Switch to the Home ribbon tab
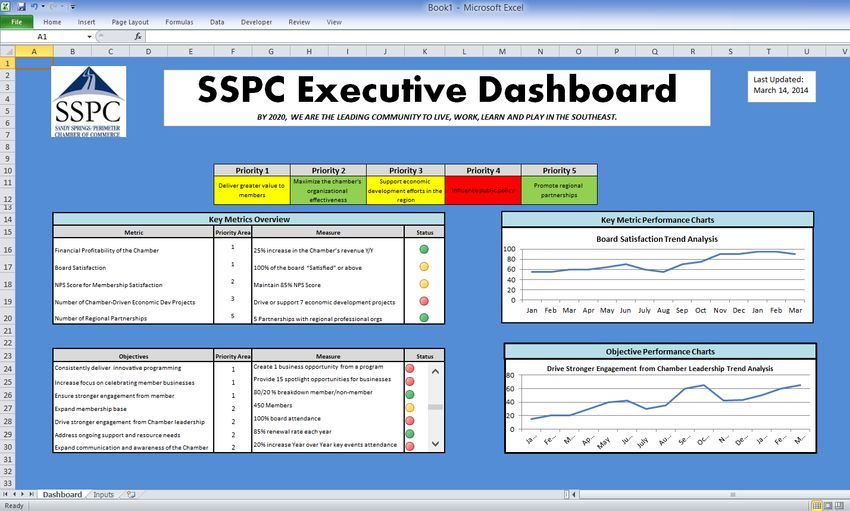Image resolution: width=850 pixels, height=511 pixels. click(52, 22)
